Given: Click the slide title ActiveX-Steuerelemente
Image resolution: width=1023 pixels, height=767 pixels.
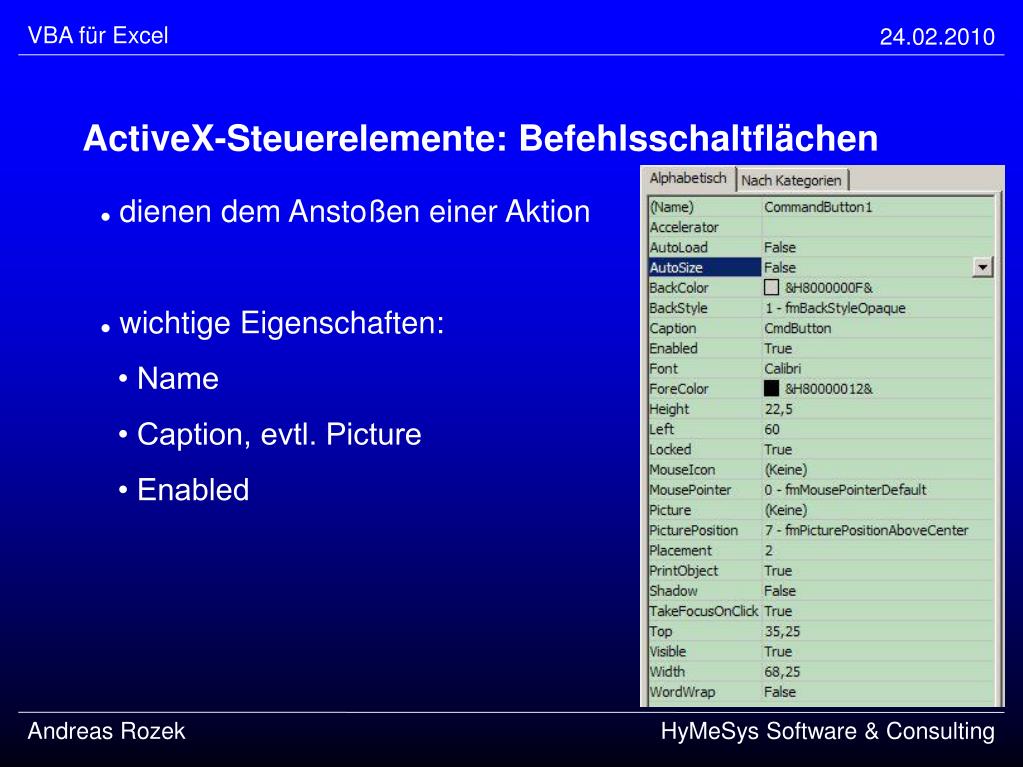Looking at the screenshot, I should click(x=480, y=138).
